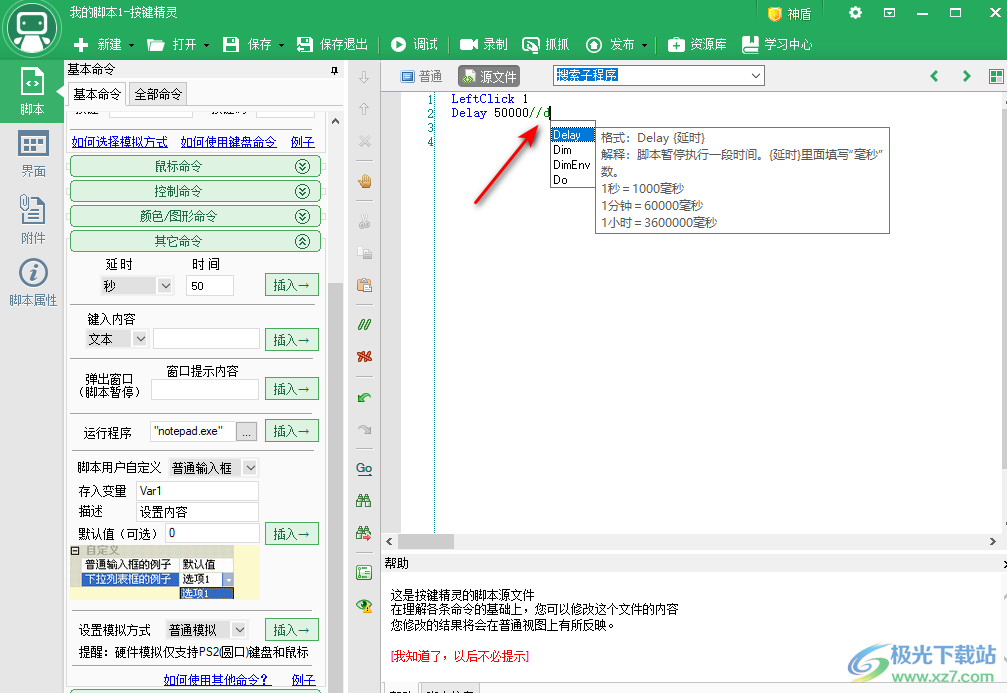The width and height of the screenshot is (1007, 693).
Task: Open the 资源库 resource library
Action: [697, 44]
